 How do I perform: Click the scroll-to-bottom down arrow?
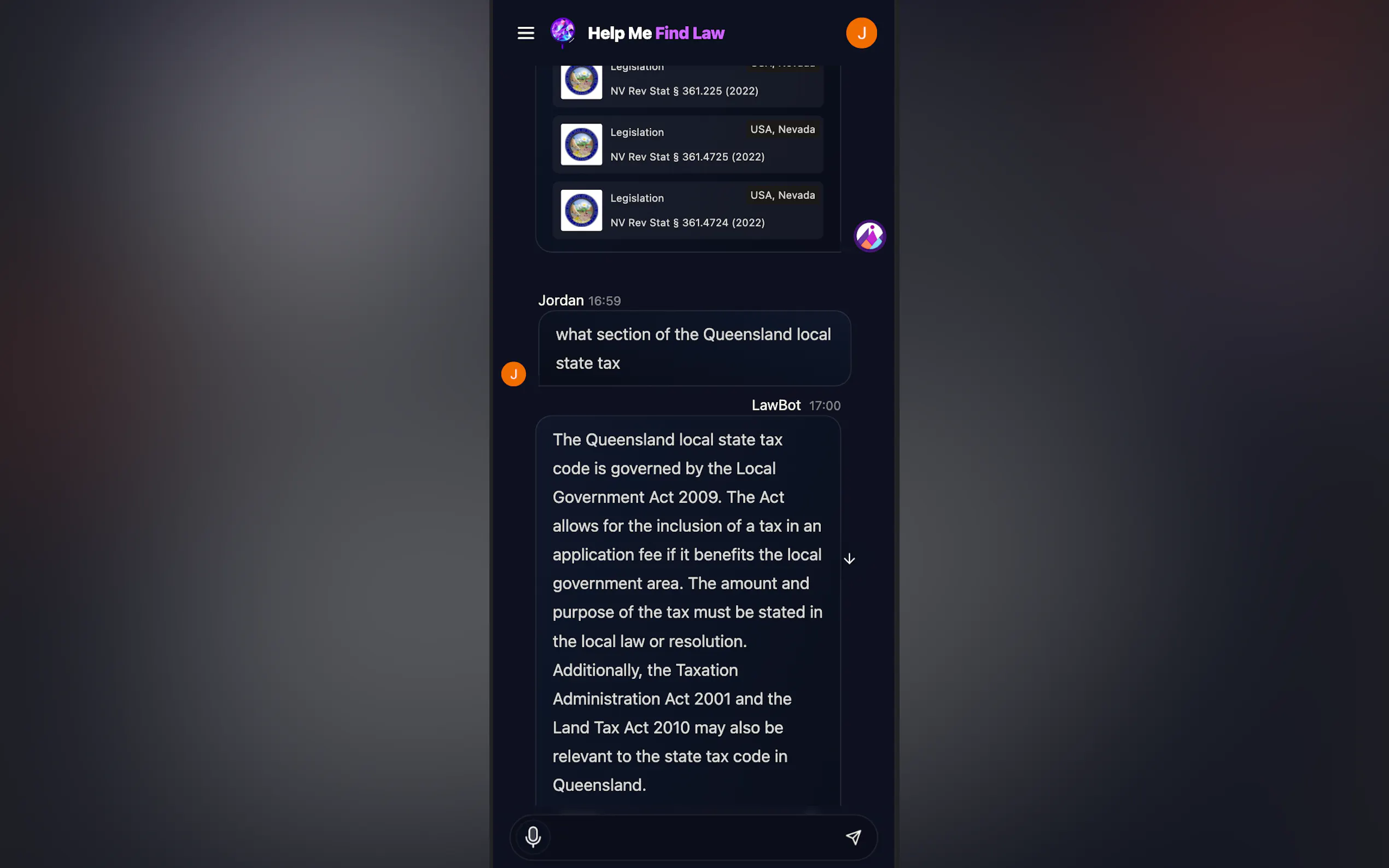[849, 559]
